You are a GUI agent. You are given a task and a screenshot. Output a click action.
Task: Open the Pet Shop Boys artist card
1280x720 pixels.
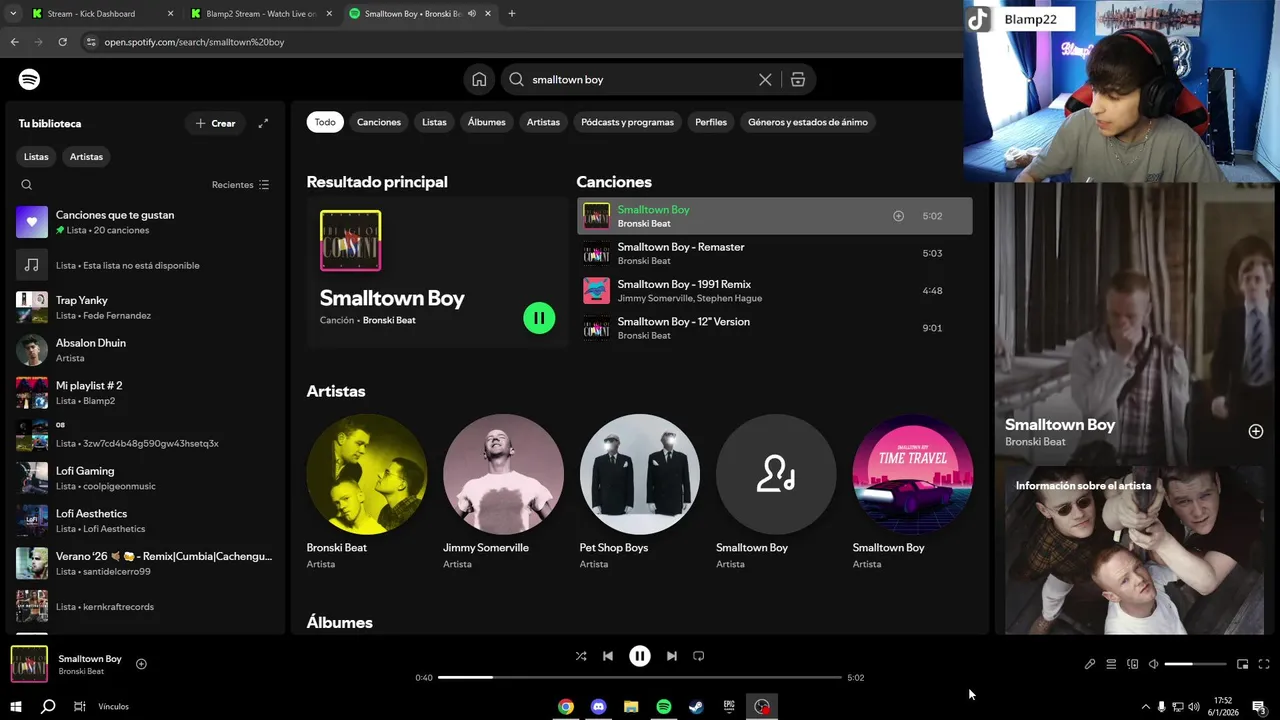click(x=640, y=492)
